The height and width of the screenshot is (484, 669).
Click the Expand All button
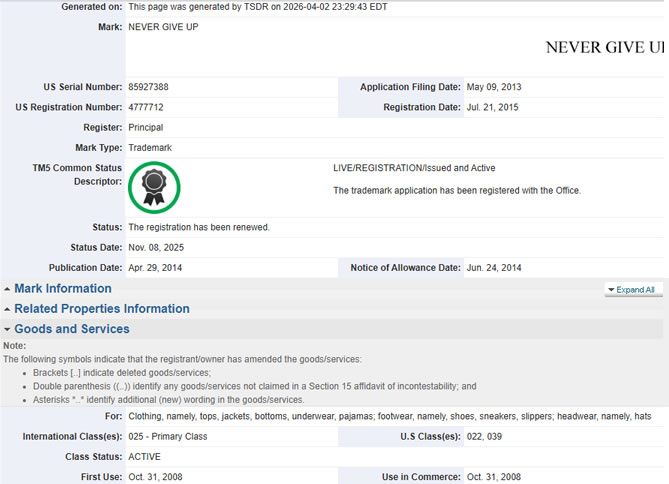click(634, 290)
